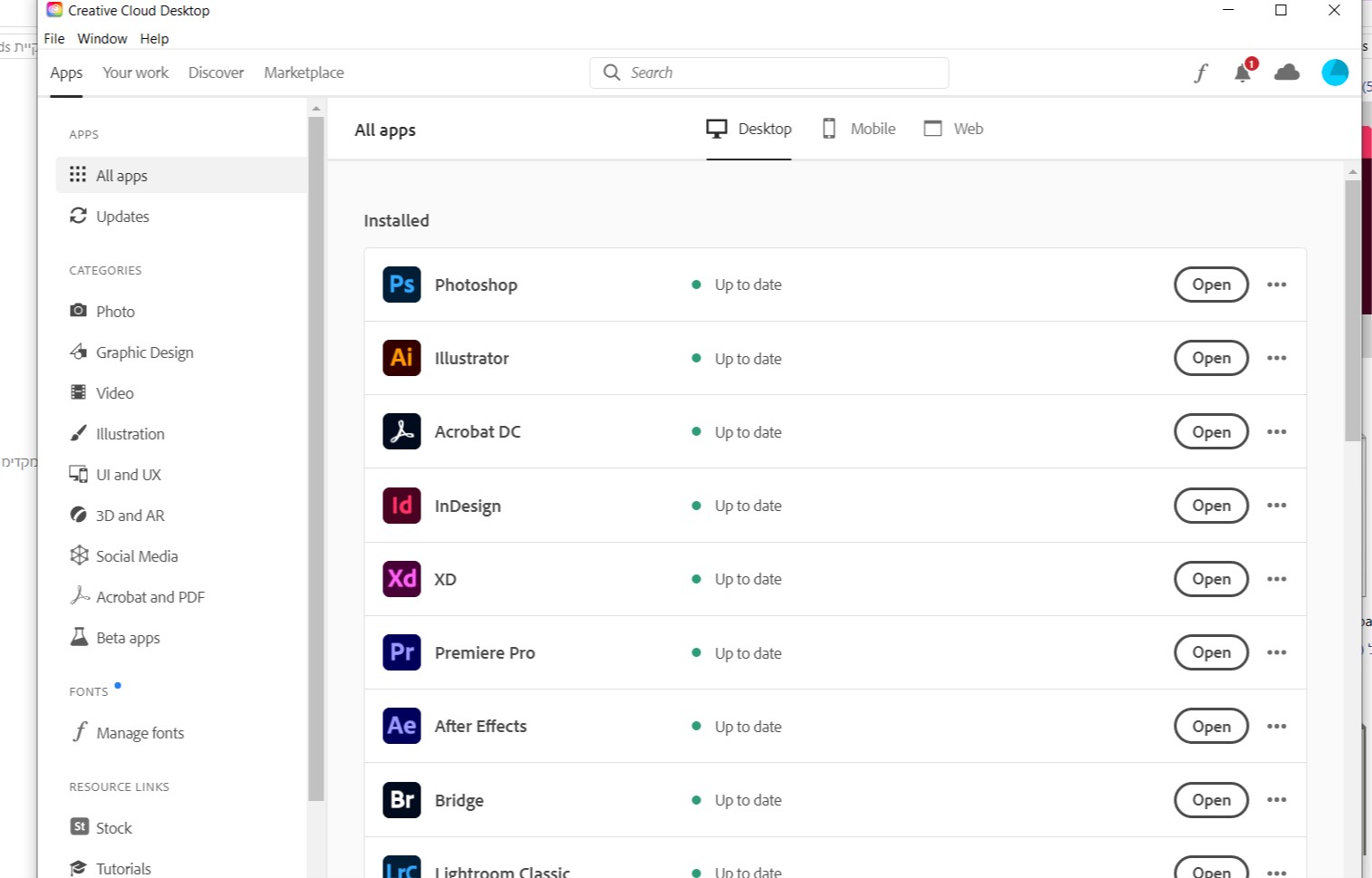This screenshot has width=1372, height=878.
Task: Select the Apps tab
Action: point(66,72)
